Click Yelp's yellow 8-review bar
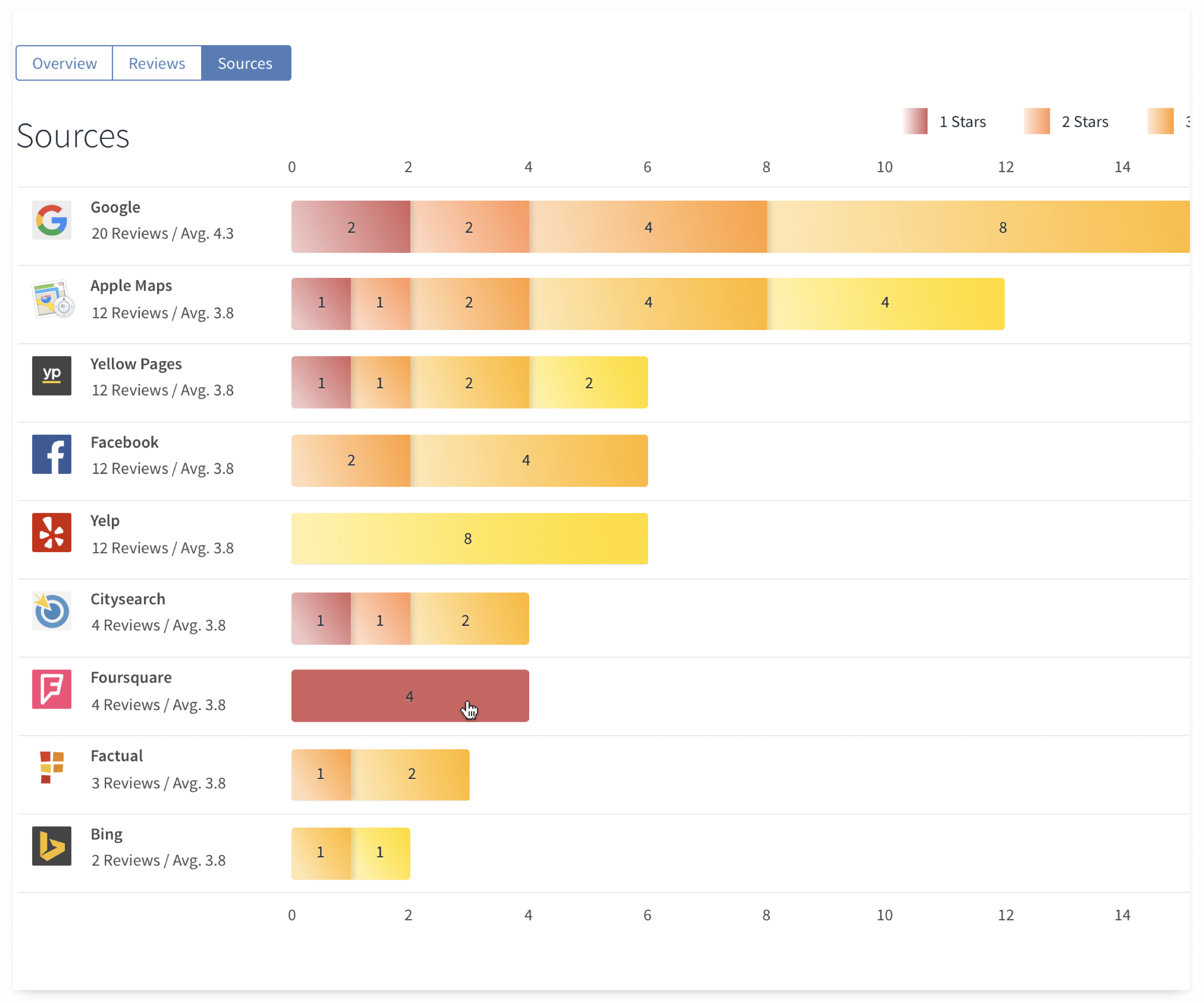The width and height of the screenshot is (1204, 1003). 469,539
